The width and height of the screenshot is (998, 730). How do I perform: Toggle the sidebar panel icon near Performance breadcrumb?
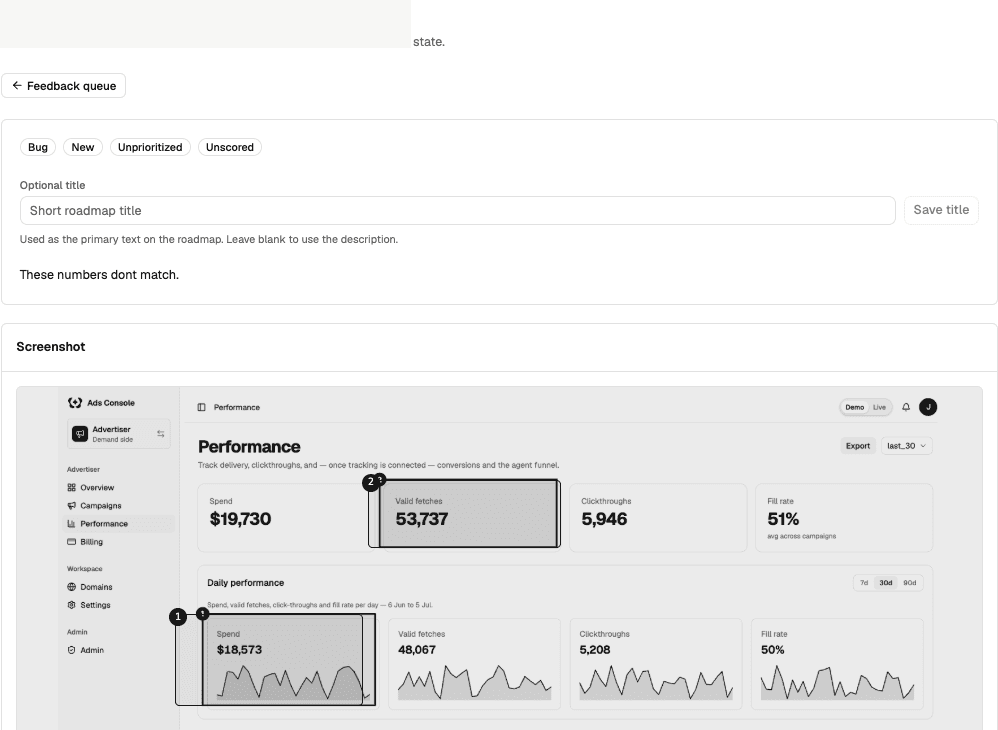pyautogui.click(x=201, y=407)
